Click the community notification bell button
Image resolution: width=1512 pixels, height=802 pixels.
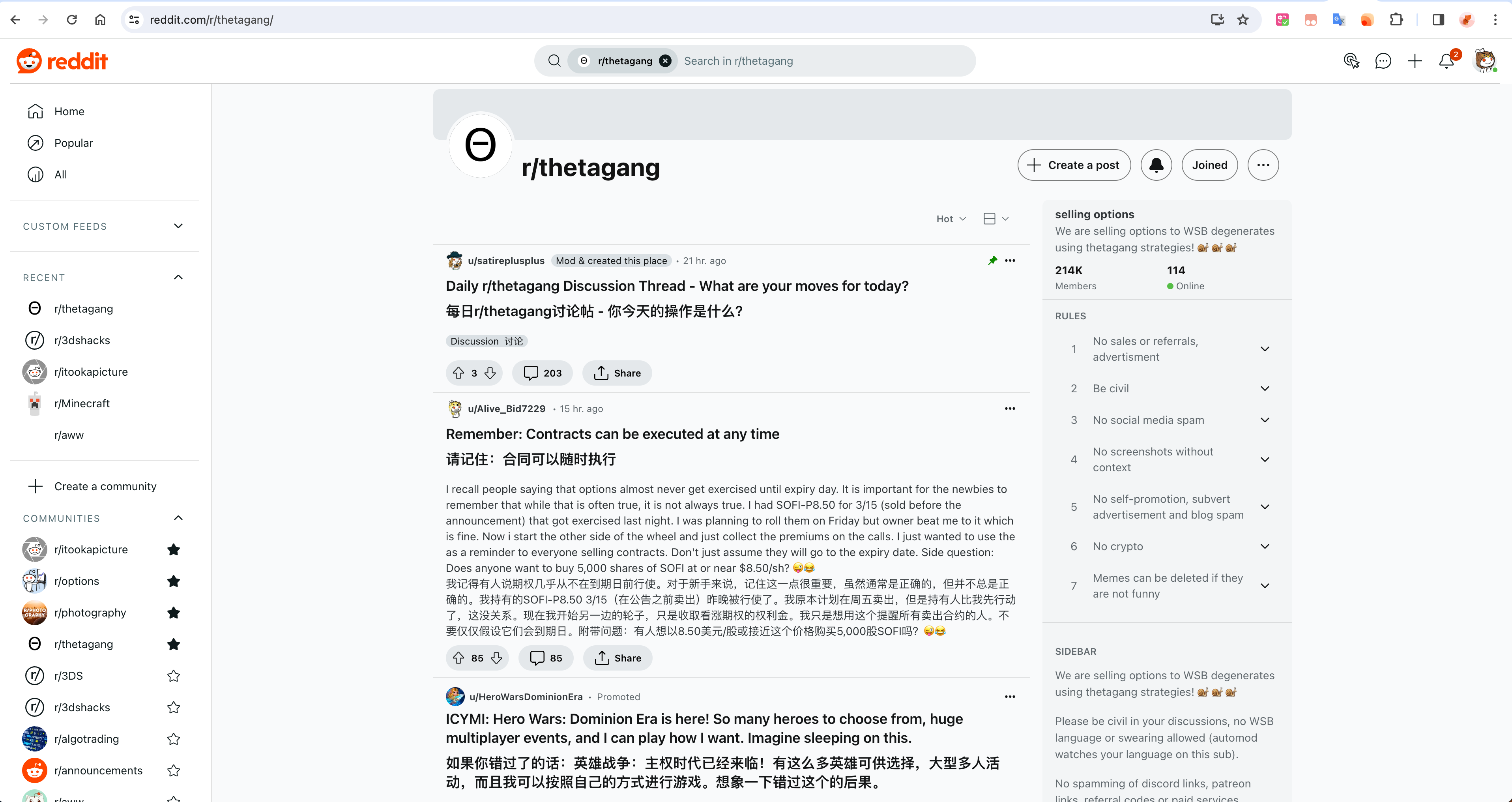pos(1156,165)
